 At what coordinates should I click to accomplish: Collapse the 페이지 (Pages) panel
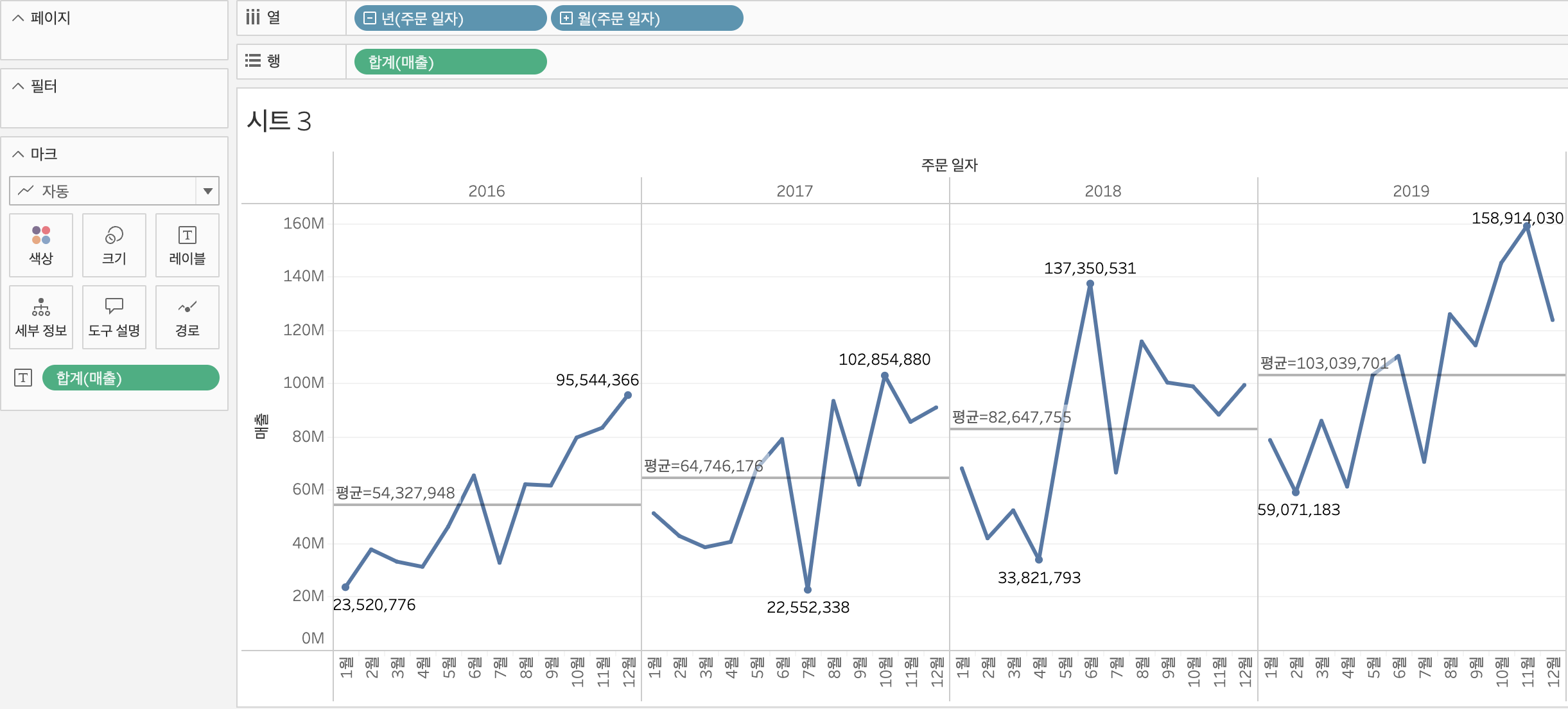point(18,18)
